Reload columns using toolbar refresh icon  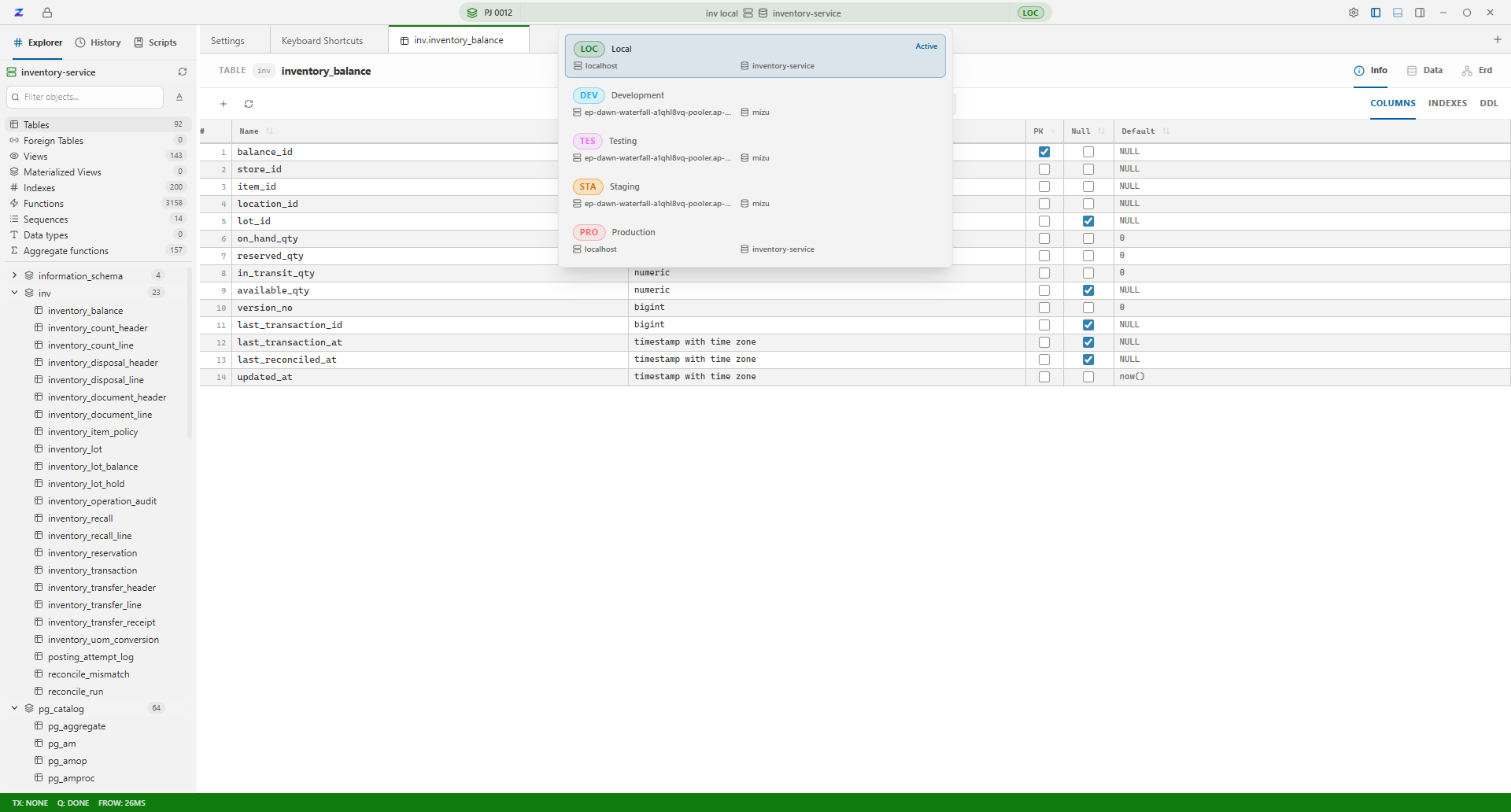pyautogui.click(x=249, y=104)
